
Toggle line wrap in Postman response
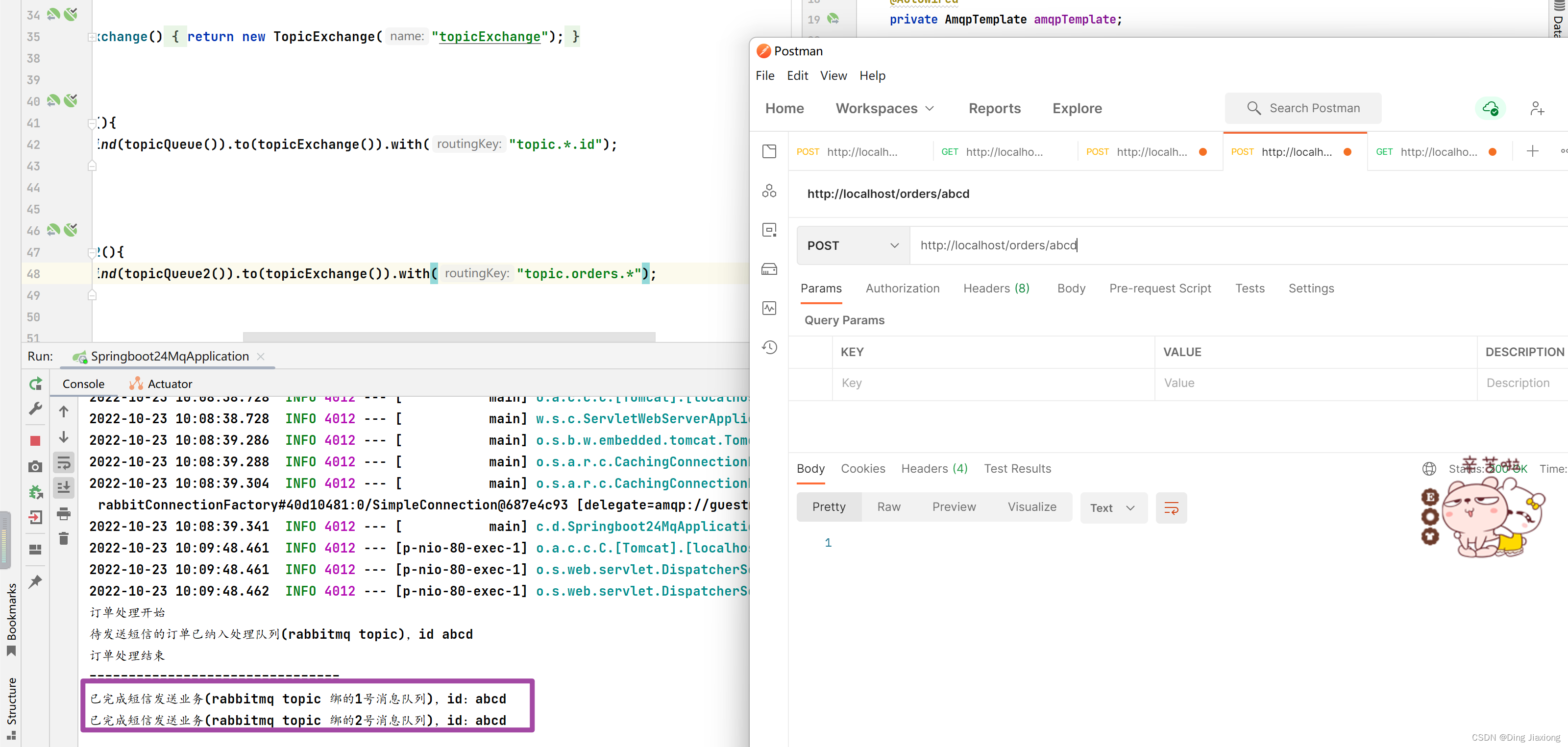(1171, 508)
